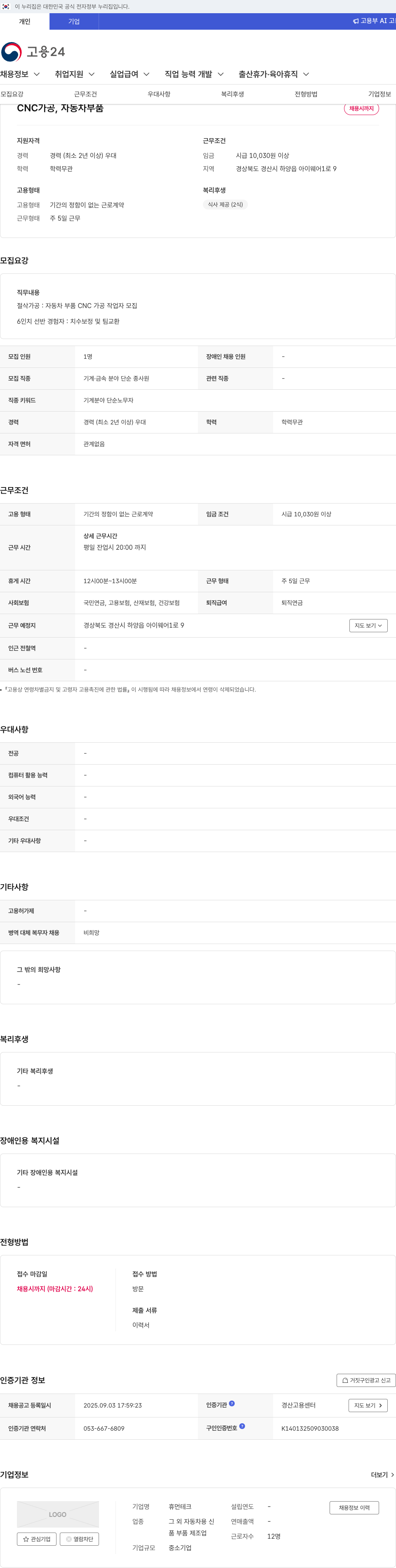Viewport: 396px width, 1568px height.
Task: Click the siren icon on 거짓구인광고 신고
Action: tap(345, 1380)
